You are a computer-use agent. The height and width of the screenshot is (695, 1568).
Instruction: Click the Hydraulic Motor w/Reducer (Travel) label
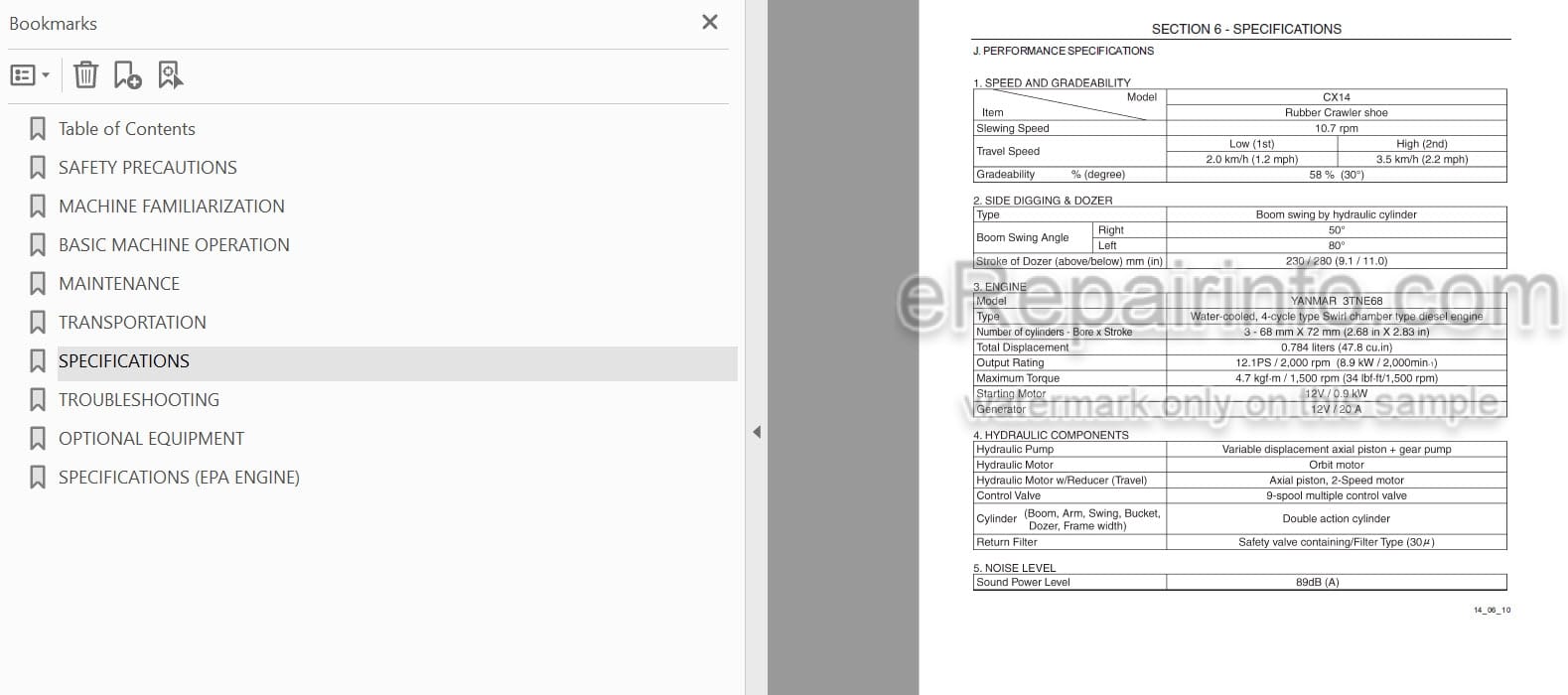[x=1062, y=481]
